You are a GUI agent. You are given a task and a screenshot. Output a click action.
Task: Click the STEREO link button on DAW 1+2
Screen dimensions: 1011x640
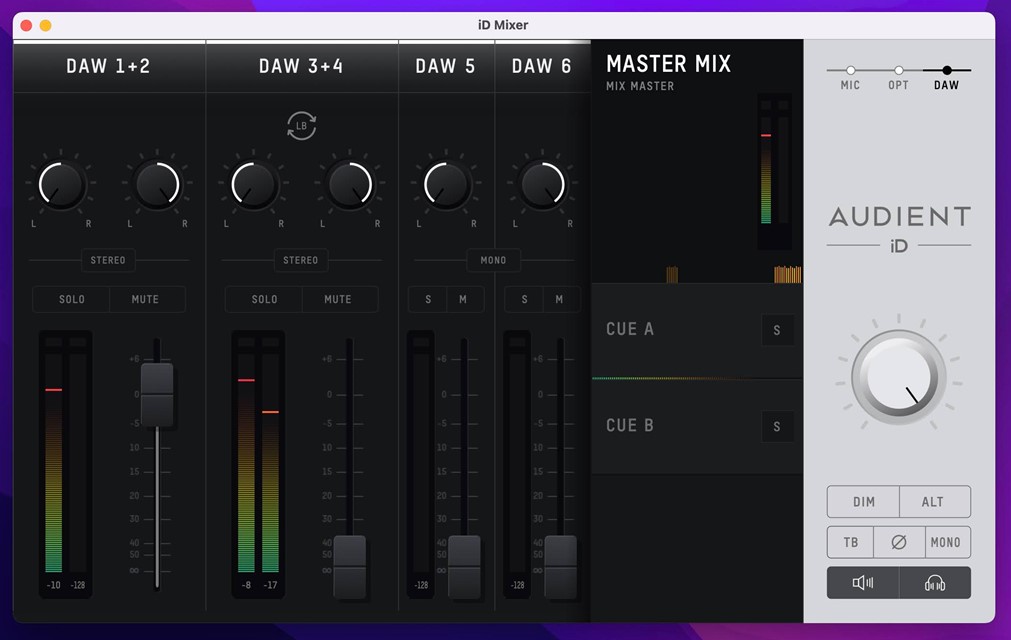coord(108,260)
